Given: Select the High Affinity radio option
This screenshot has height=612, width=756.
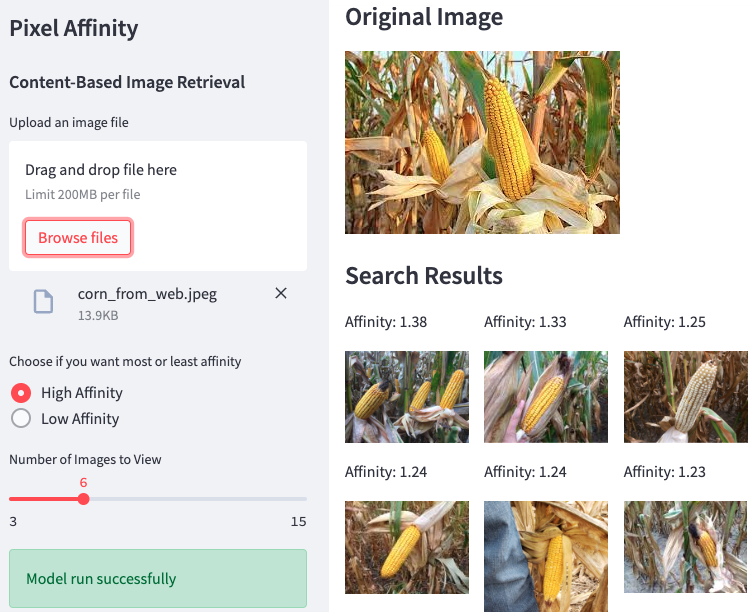Looking at the screenshot, I should tap(20, 393).
